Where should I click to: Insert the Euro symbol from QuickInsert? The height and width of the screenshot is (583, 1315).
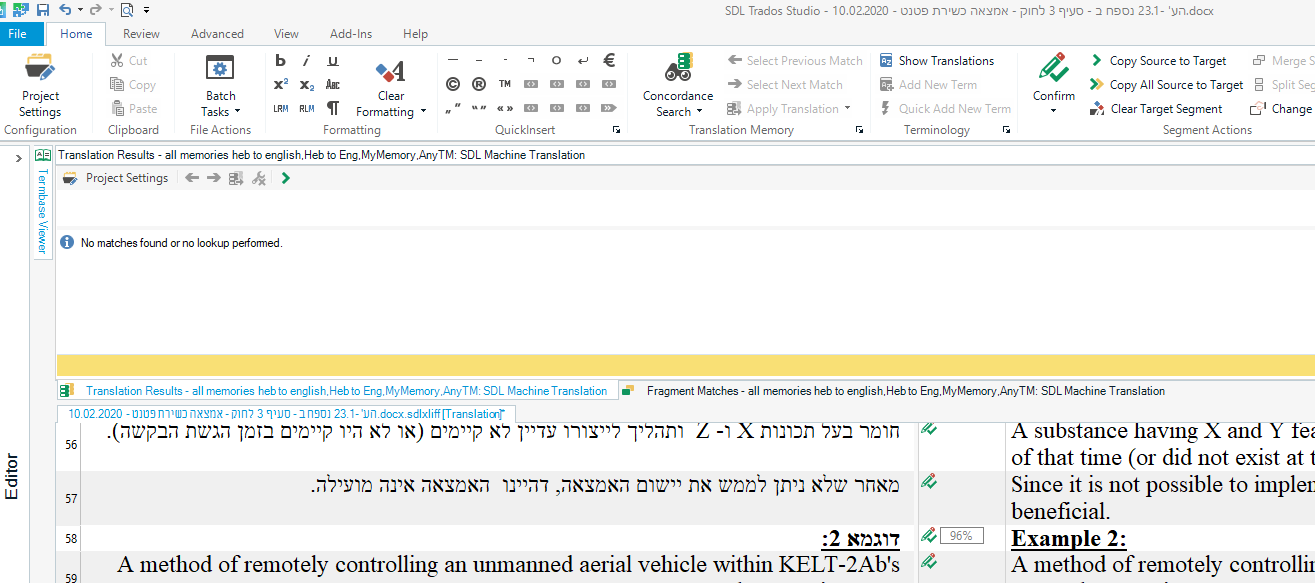coord(608,60)
